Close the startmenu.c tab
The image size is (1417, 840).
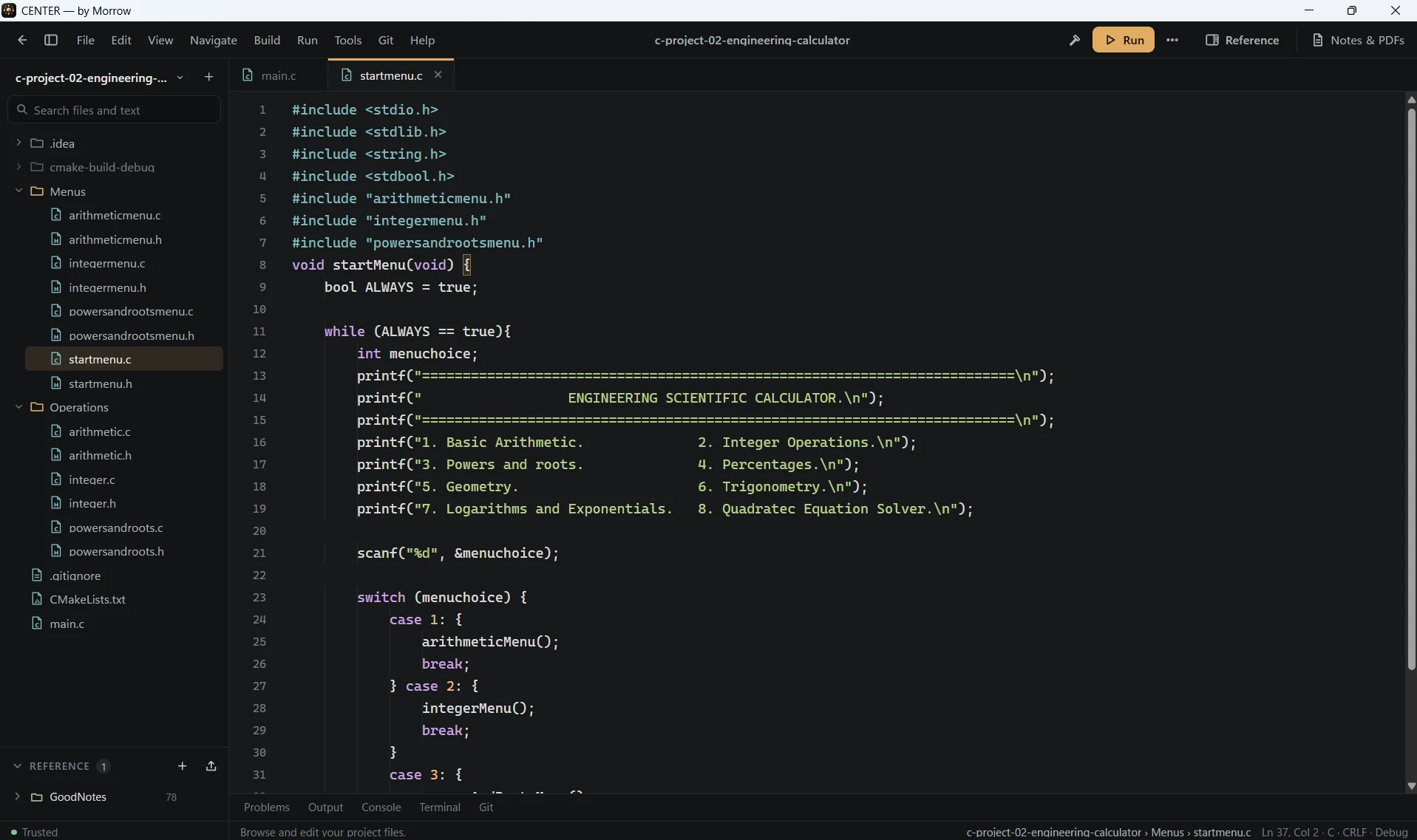tap(438, 75)
